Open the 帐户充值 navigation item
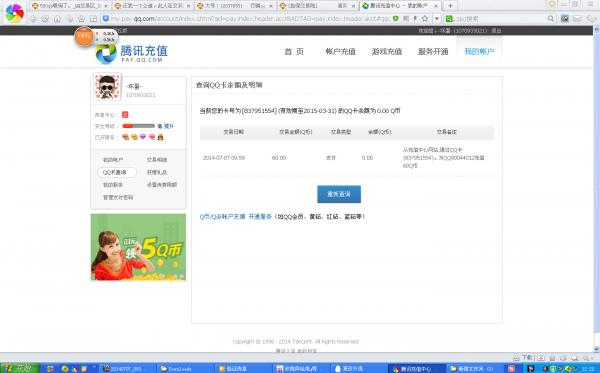This screenshot has height=373, width=600. pos(341,52)
